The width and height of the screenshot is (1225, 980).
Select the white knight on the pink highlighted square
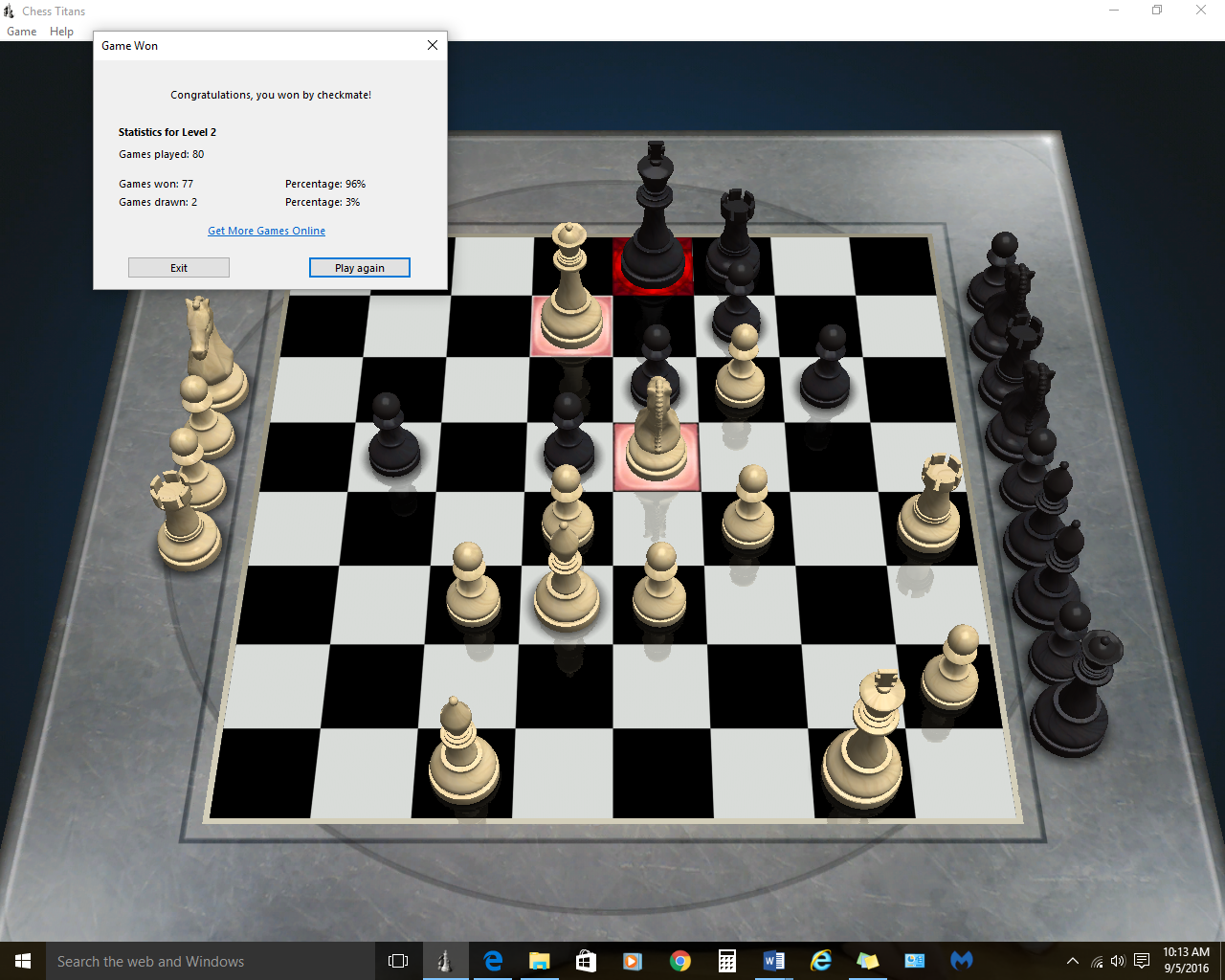pyautogui.click(x=657, y=431)
